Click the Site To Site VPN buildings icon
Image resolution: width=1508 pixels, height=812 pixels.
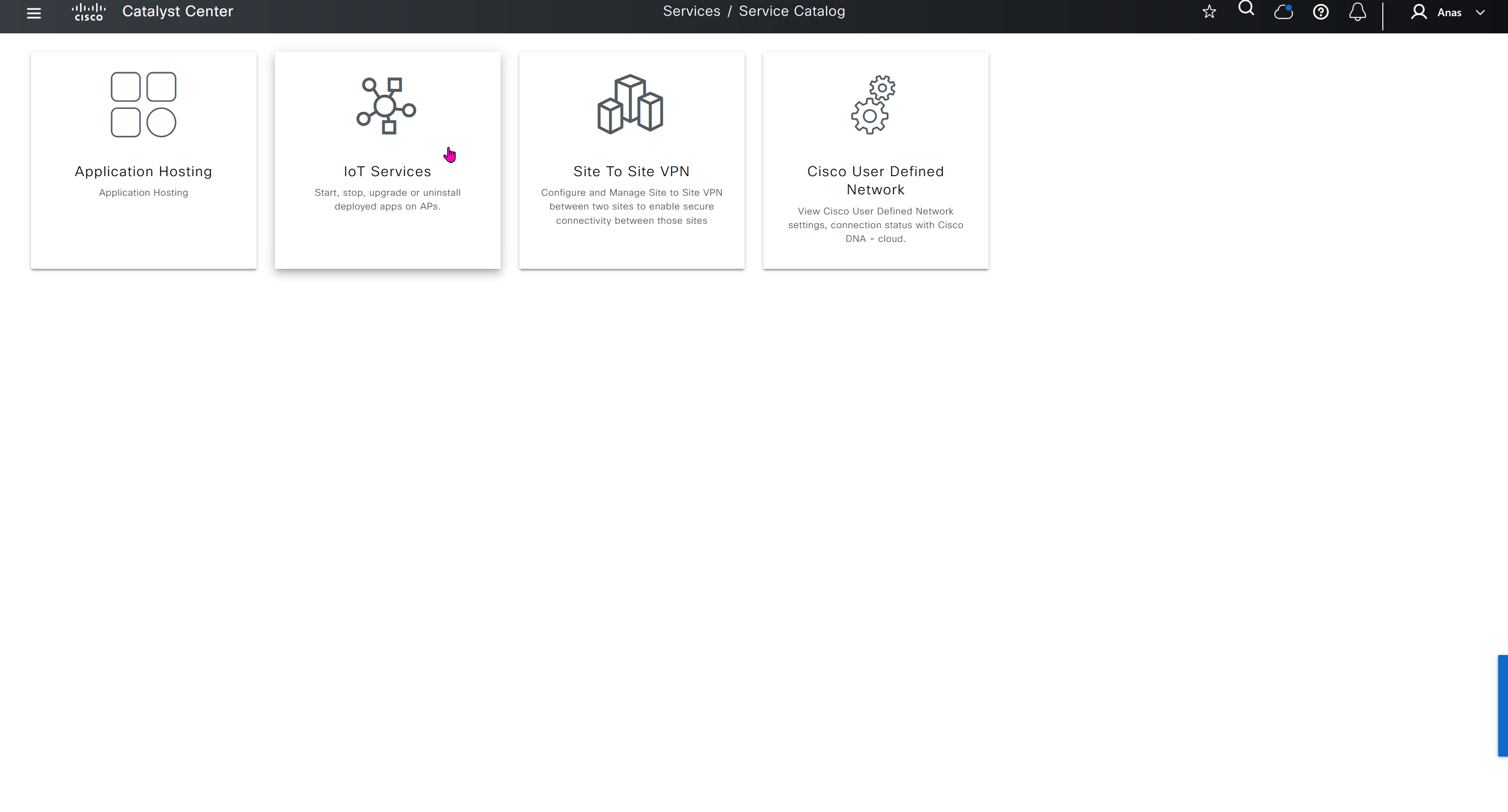(630, 104)
